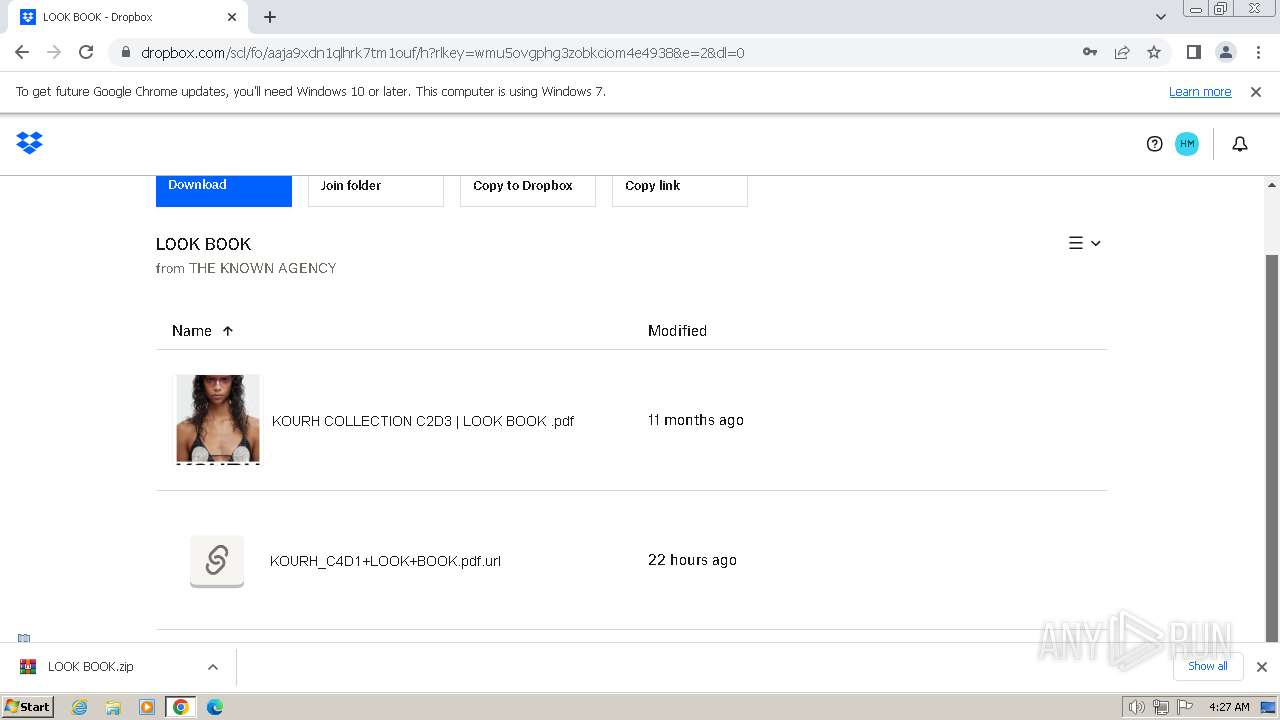This screenshot has height=720, width=1280.
Task: Open KOURH_C4D1+LOOK+BOOK.pdf.url file
Action: pyautogui.click(x=385, y=561)
